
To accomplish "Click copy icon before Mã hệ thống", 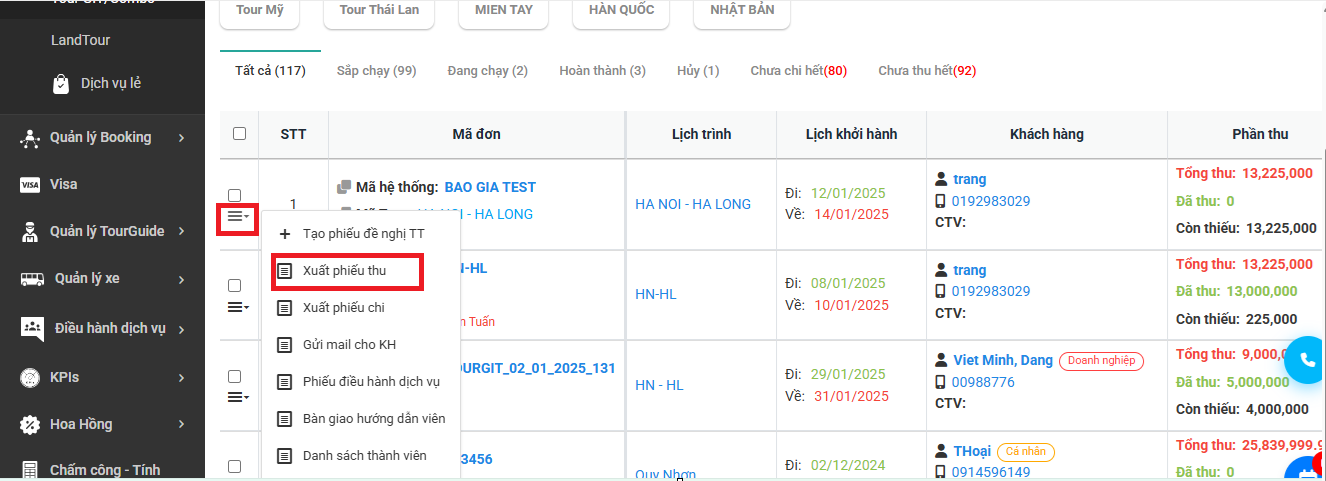I will click(x=344, y=187).
